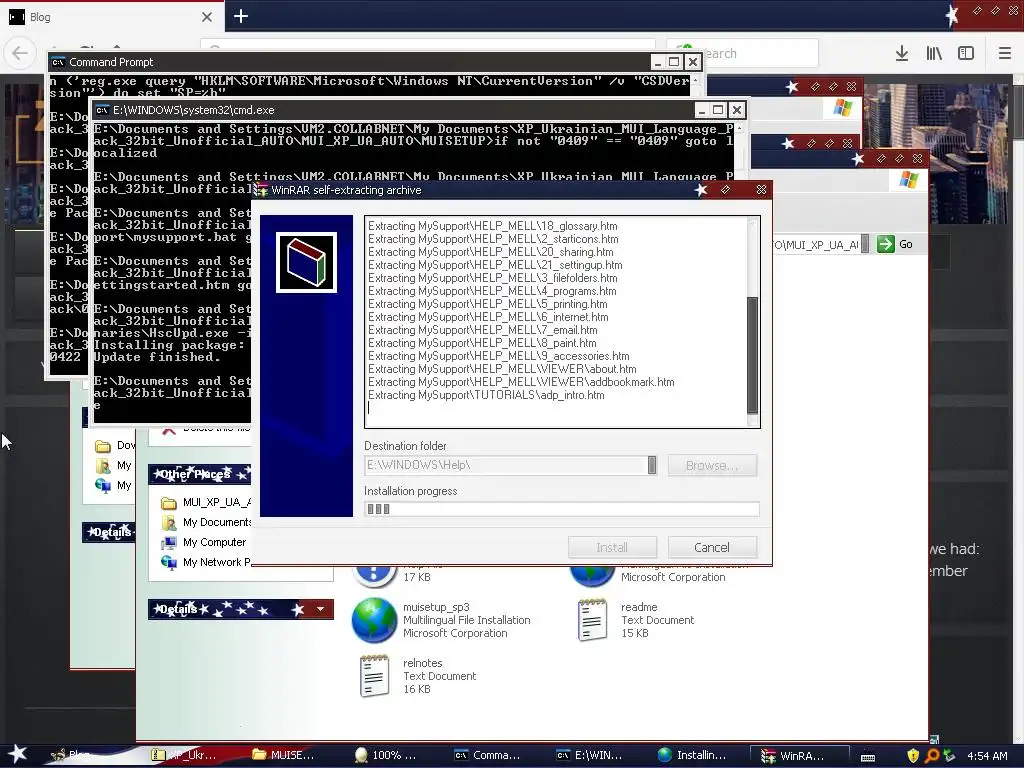Click the WinRAR extraction log scrollbar thumb
This screenshot has width=1024, height=768.
tap(752, 355)
